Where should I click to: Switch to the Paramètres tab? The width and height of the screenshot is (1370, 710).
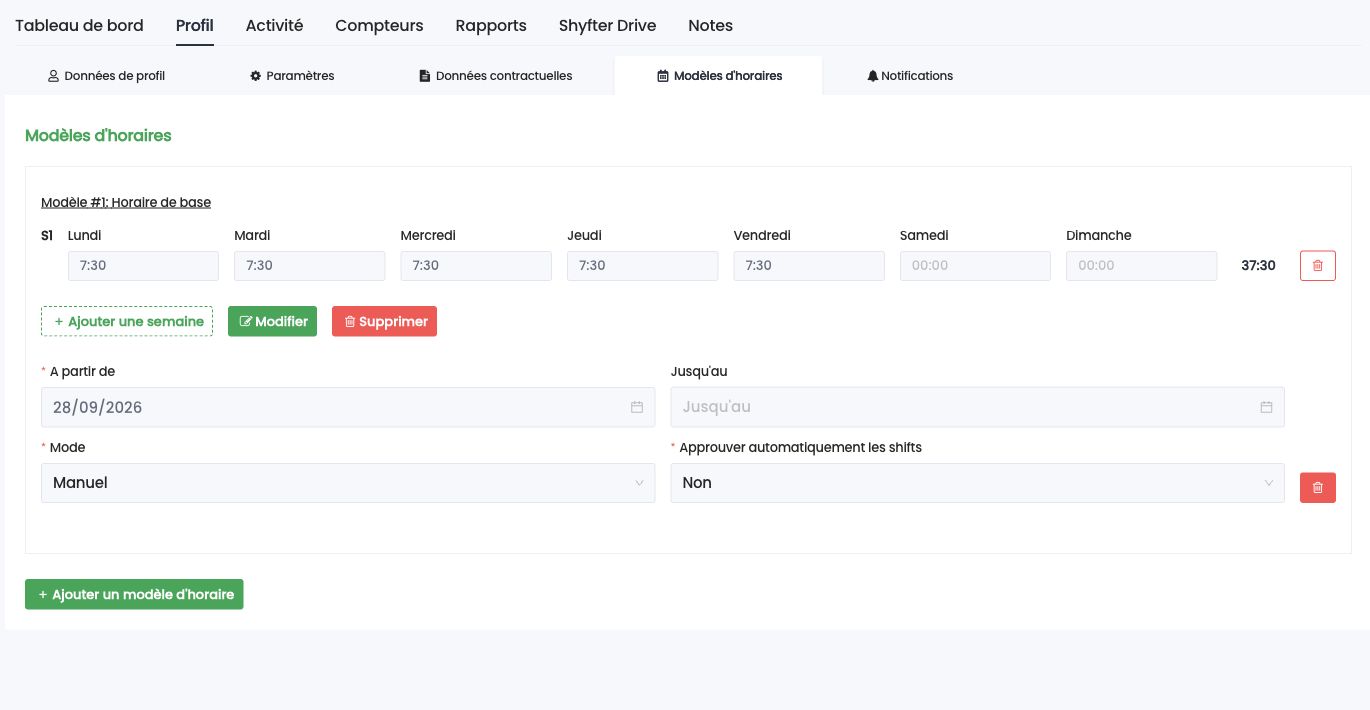(292, 76)
